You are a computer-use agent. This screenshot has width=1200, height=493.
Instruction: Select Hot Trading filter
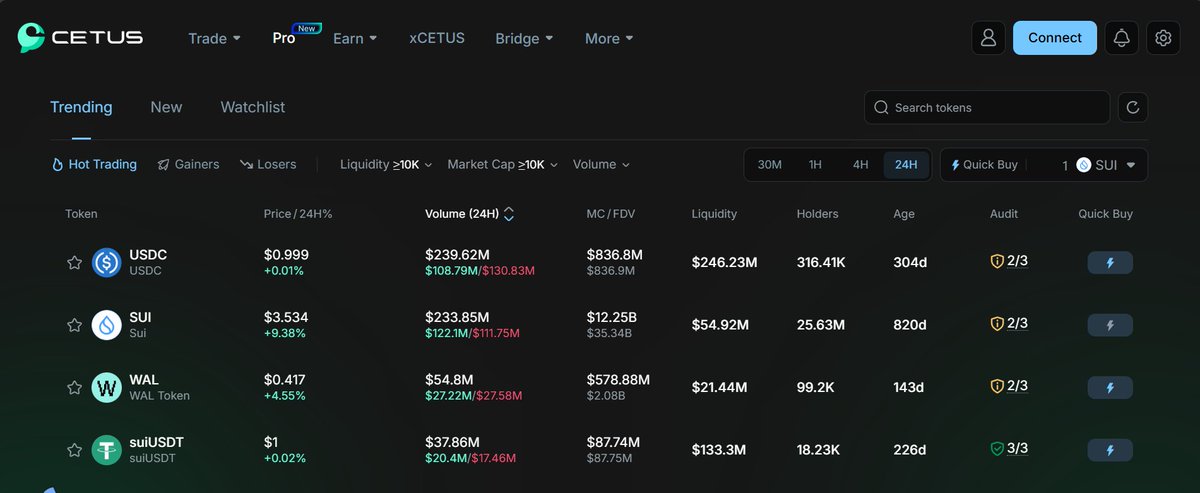(x=94, y=164)
